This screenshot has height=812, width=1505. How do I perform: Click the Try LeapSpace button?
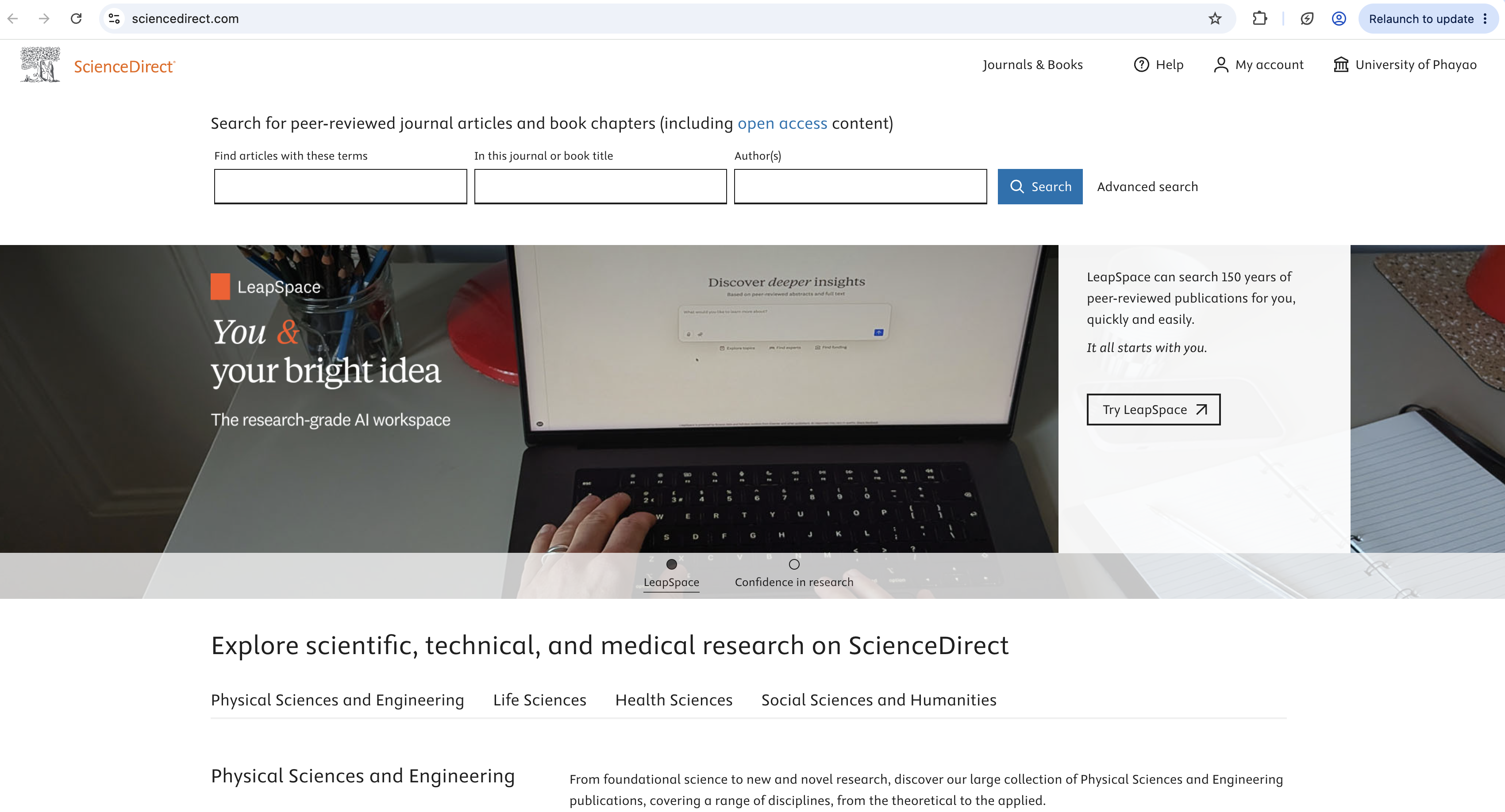click(x=1153, y=410)
